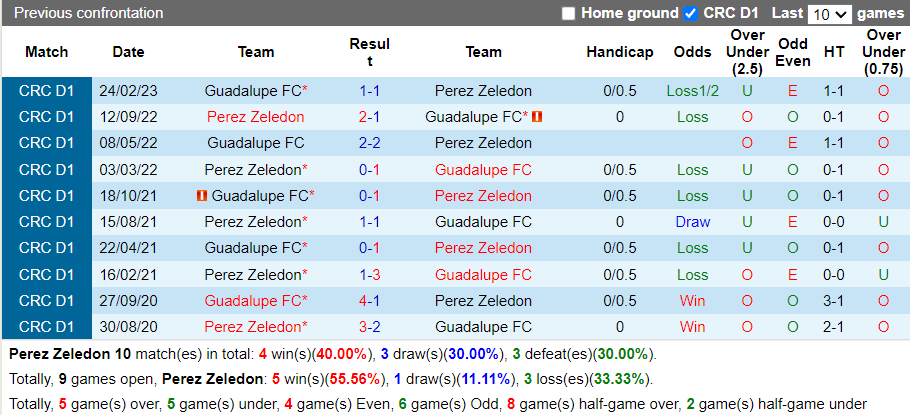Open the Last games count dropdown
This screenshot has height=415, width=910.
coord(830,14)
